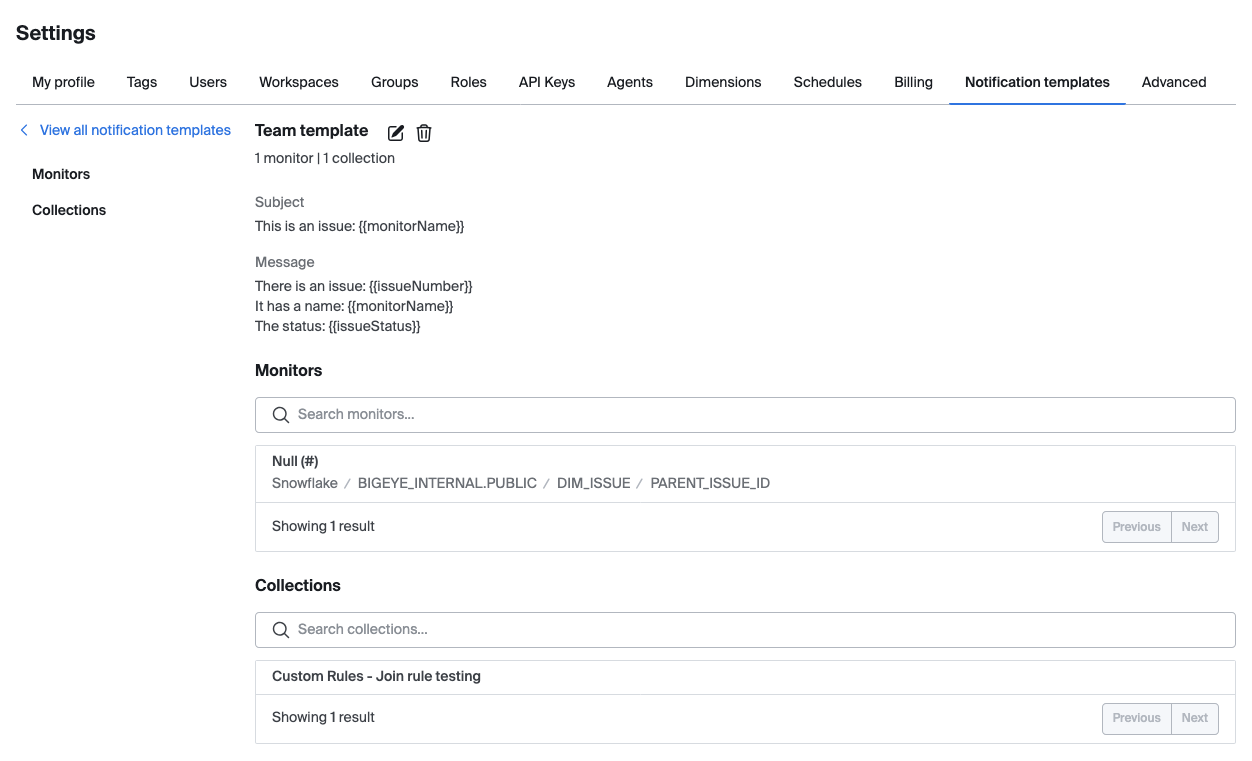
Task: Focus the Search collections field
Action: [745, 629]
